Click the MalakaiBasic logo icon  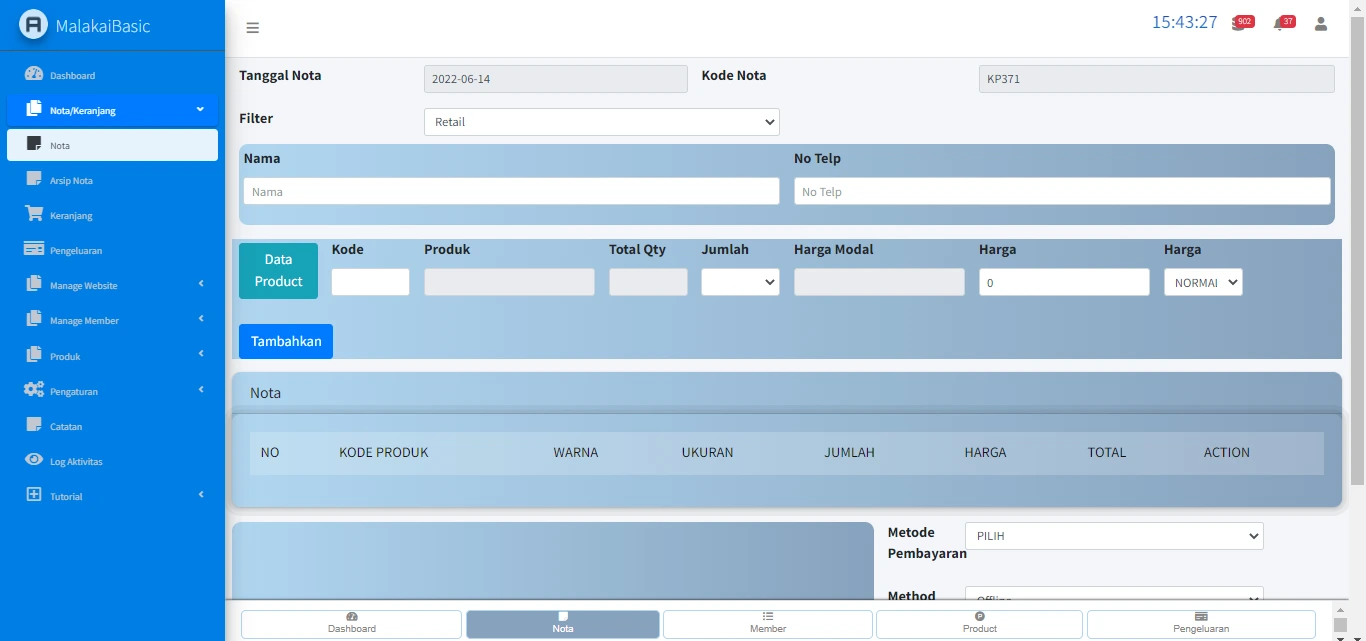pos(34,25)
